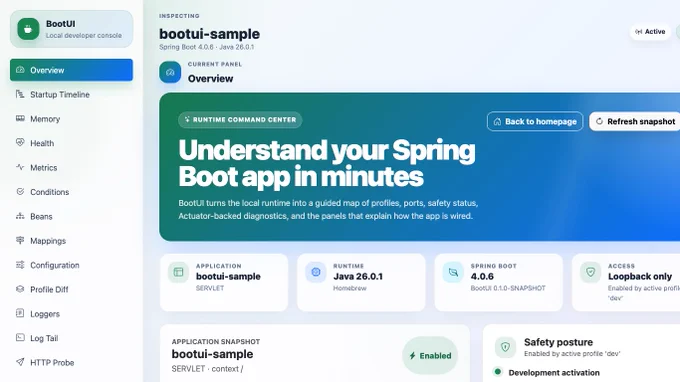This screenshot has height=382, width=680.
Task: Click the 'Homebrew' runtime vendor label
Action: pos(350,288)
